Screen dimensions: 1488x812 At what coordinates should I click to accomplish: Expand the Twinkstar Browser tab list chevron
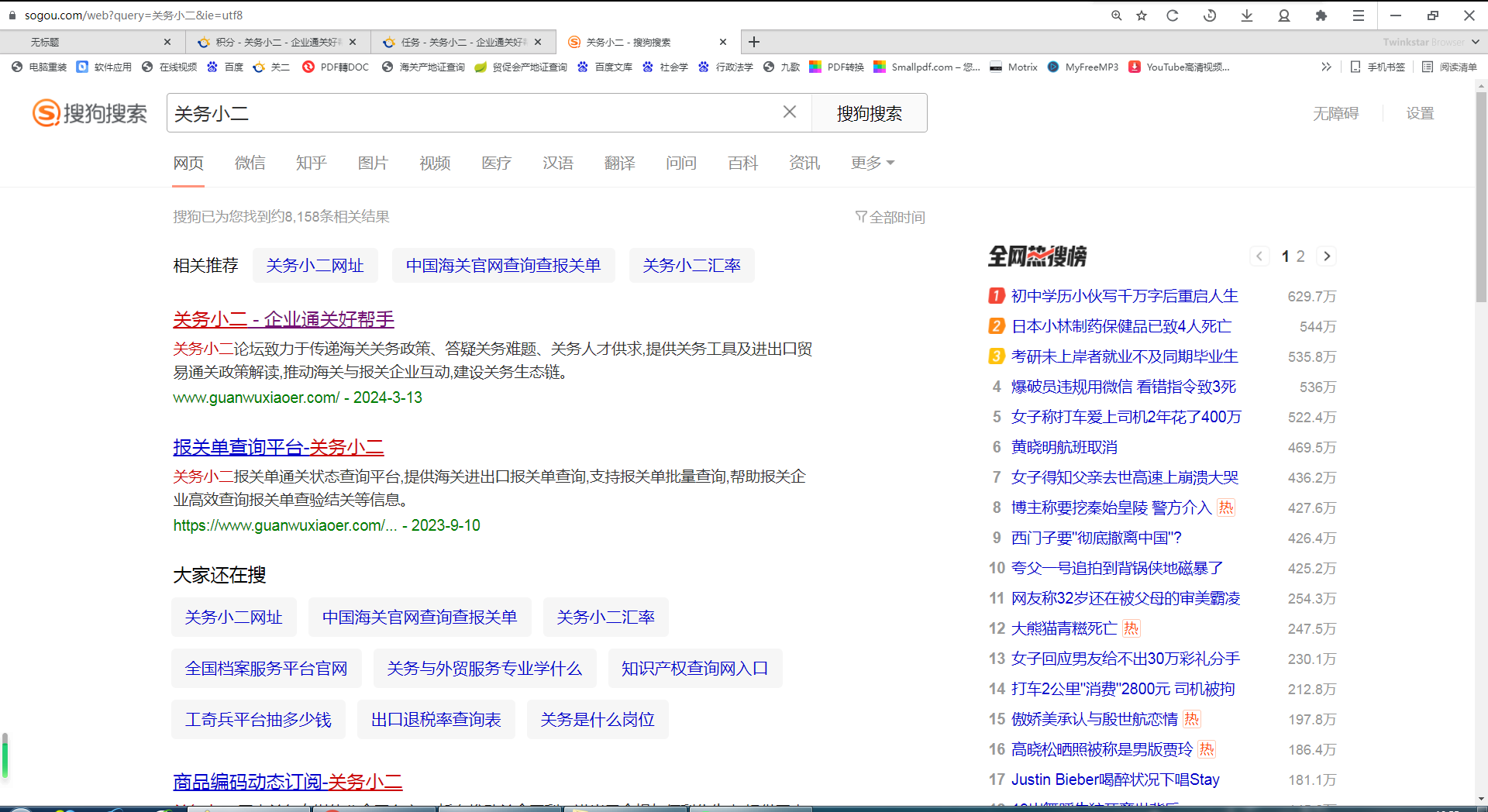point(1476,42)
